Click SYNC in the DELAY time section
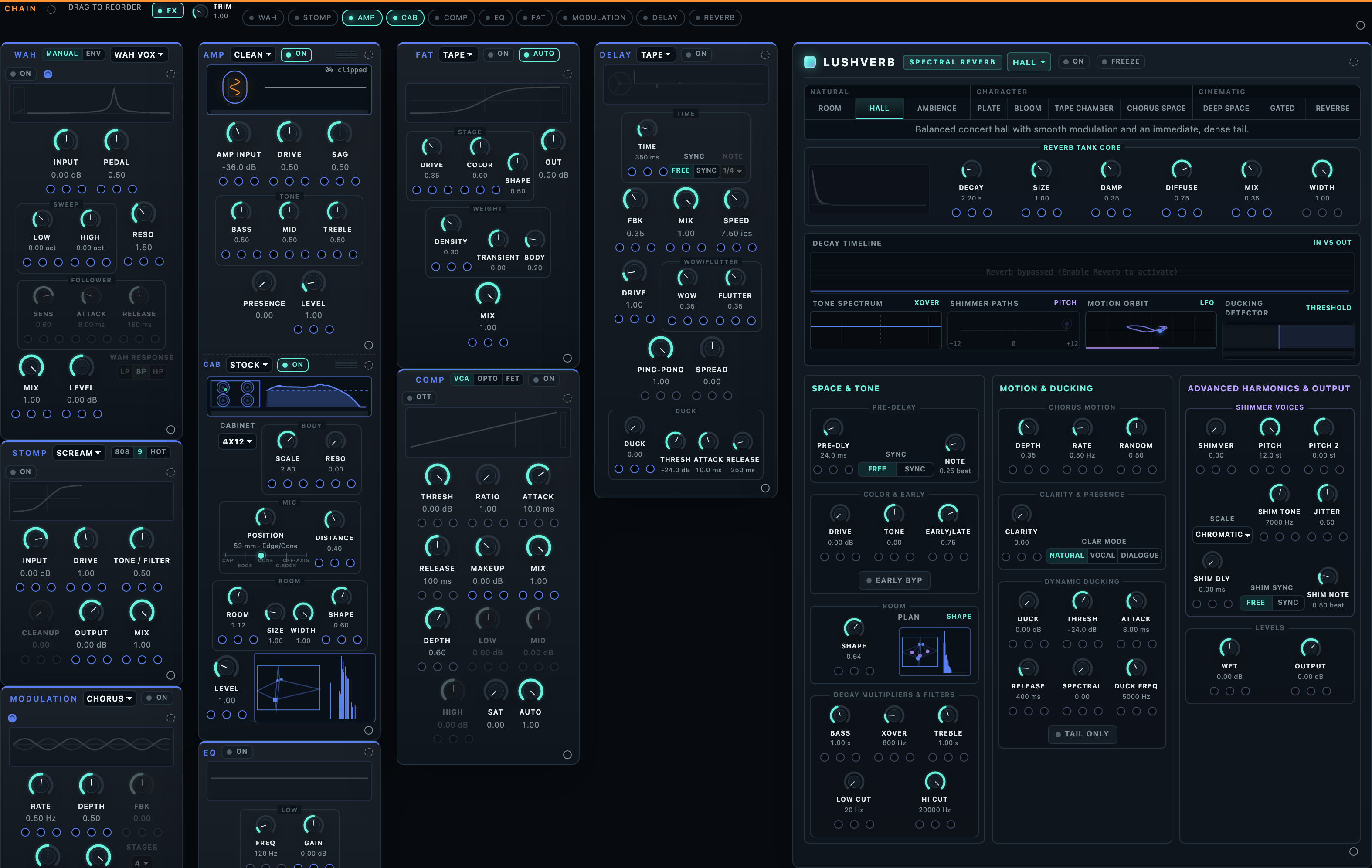 706,170
